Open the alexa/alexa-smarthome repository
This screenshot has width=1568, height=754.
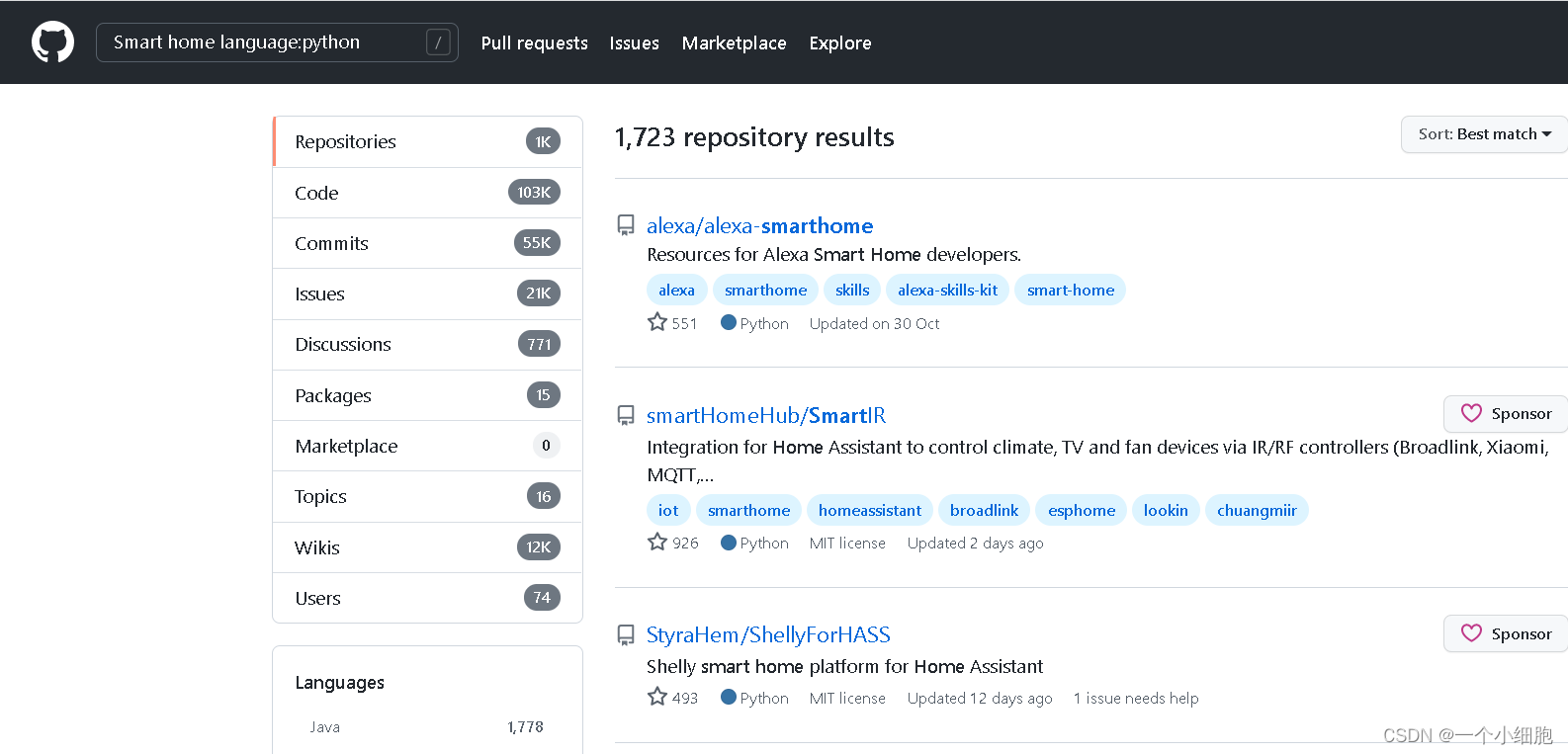[759, 226]
